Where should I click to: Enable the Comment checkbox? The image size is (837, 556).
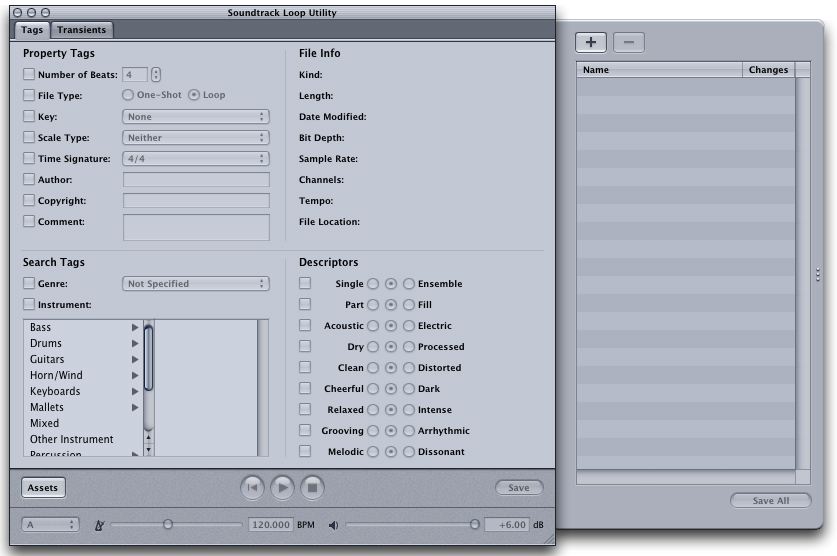pyautogui.click(x=29, y=221)
